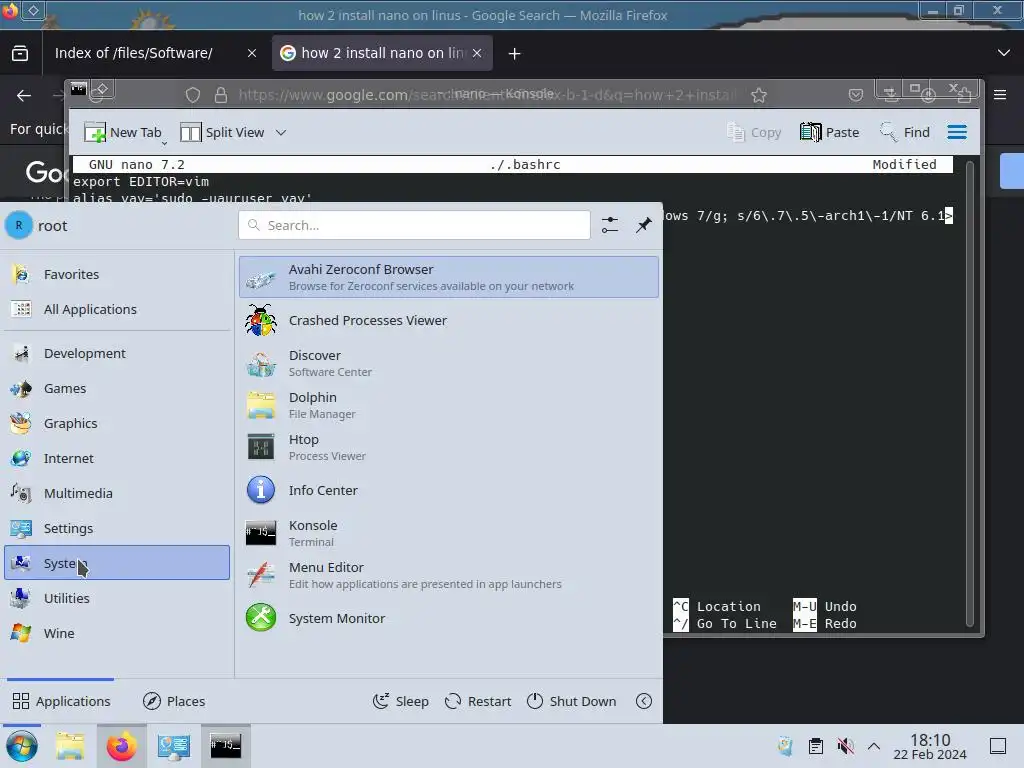The height and width of the screenshot is (768, 1024).
Task: Launch System Monitor
Action: click(449, 618)
